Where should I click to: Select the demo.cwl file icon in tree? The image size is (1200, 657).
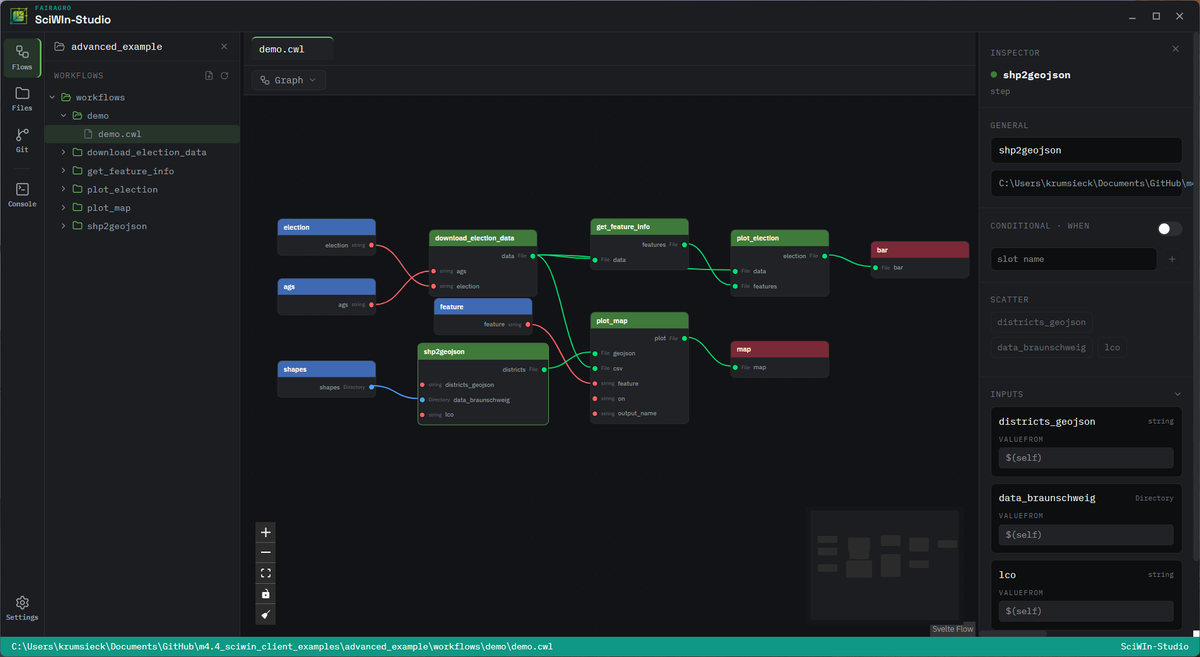89,134
